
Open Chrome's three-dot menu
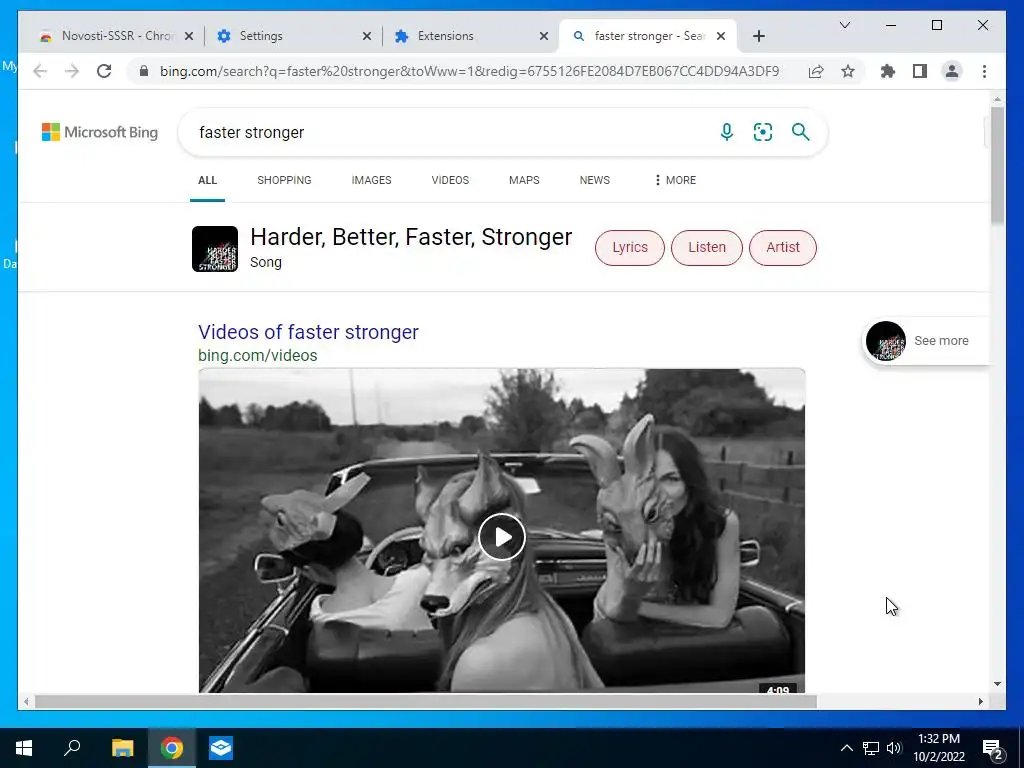984,71
